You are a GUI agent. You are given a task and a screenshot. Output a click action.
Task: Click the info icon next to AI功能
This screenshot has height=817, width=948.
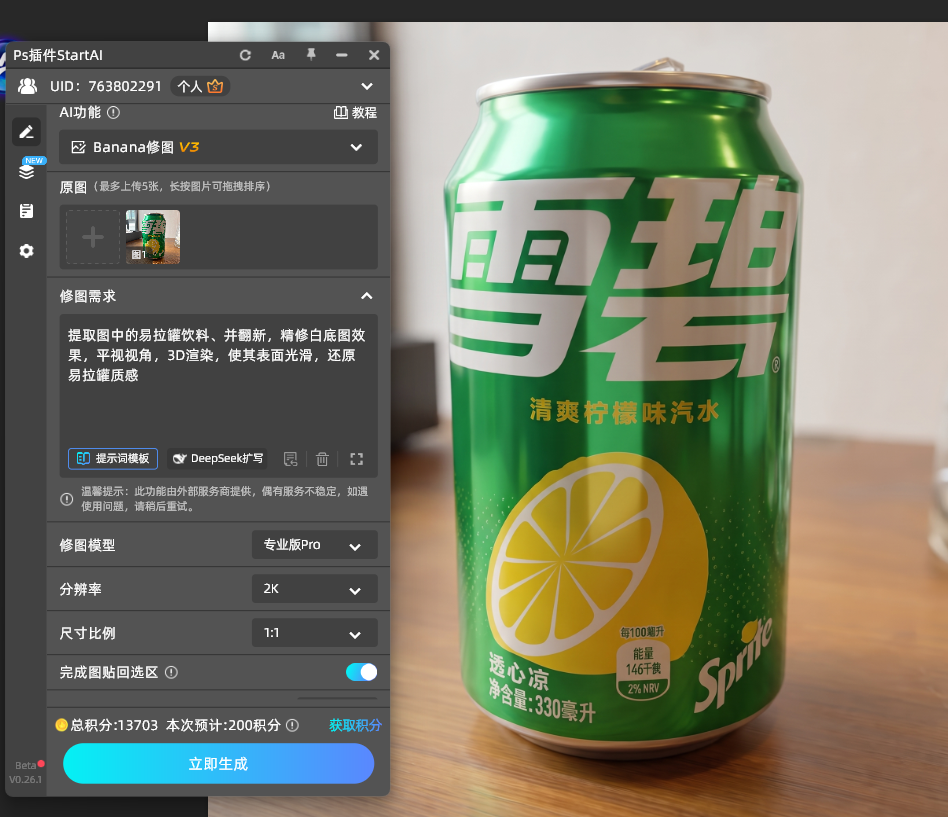113,112
